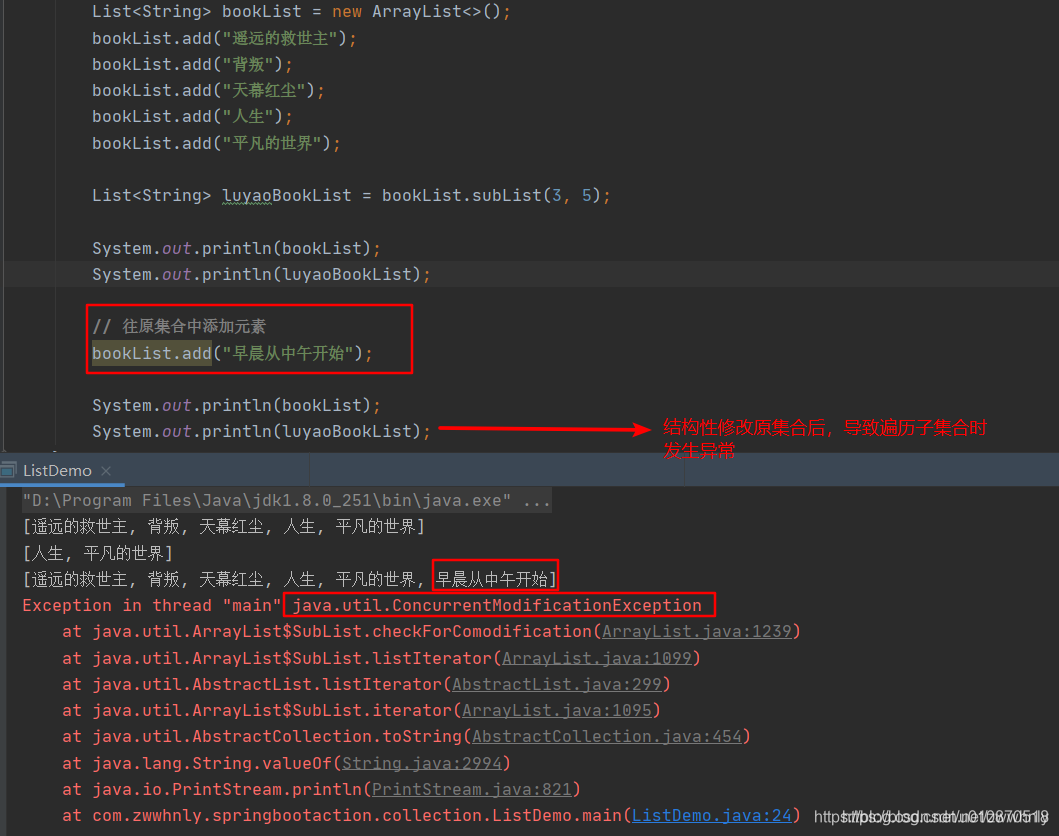Viewport: 1059px width, 836px height.
Task: Close the ListDemo console tab
Action: pos(106,470)
